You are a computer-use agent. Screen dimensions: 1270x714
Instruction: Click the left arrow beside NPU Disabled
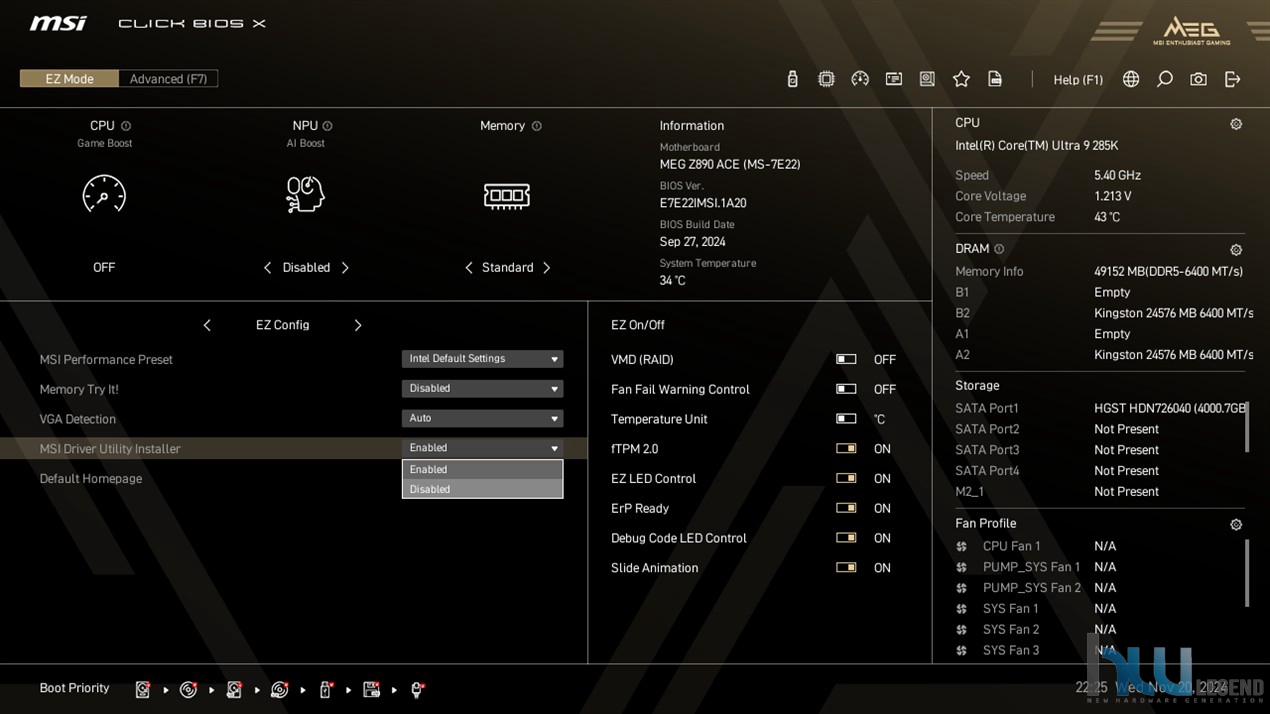click(267, 268)
